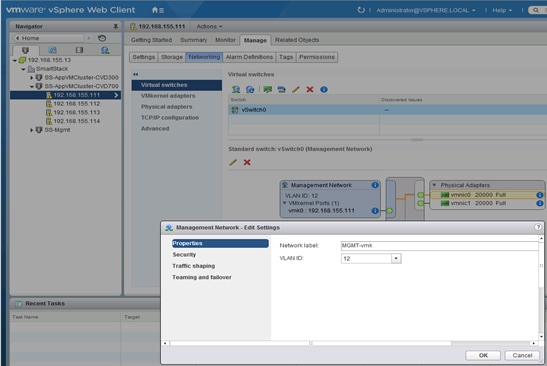The image size is (547, 366).
Task: Select vSwitch0 row in switch table
Action: pyautogui.click(x=387, y=110)
